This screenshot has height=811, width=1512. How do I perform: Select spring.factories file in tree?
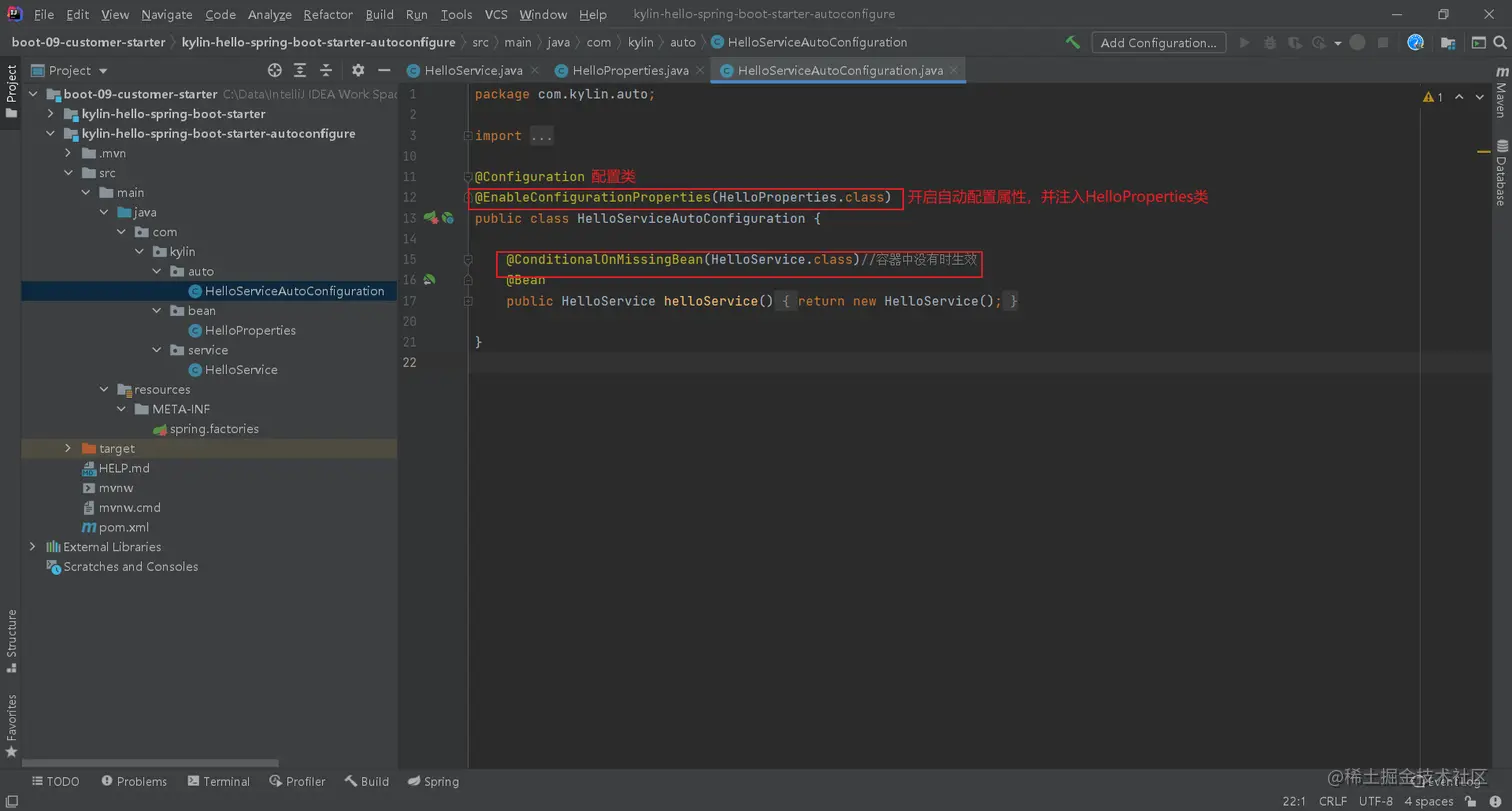[x=205, y=429]
